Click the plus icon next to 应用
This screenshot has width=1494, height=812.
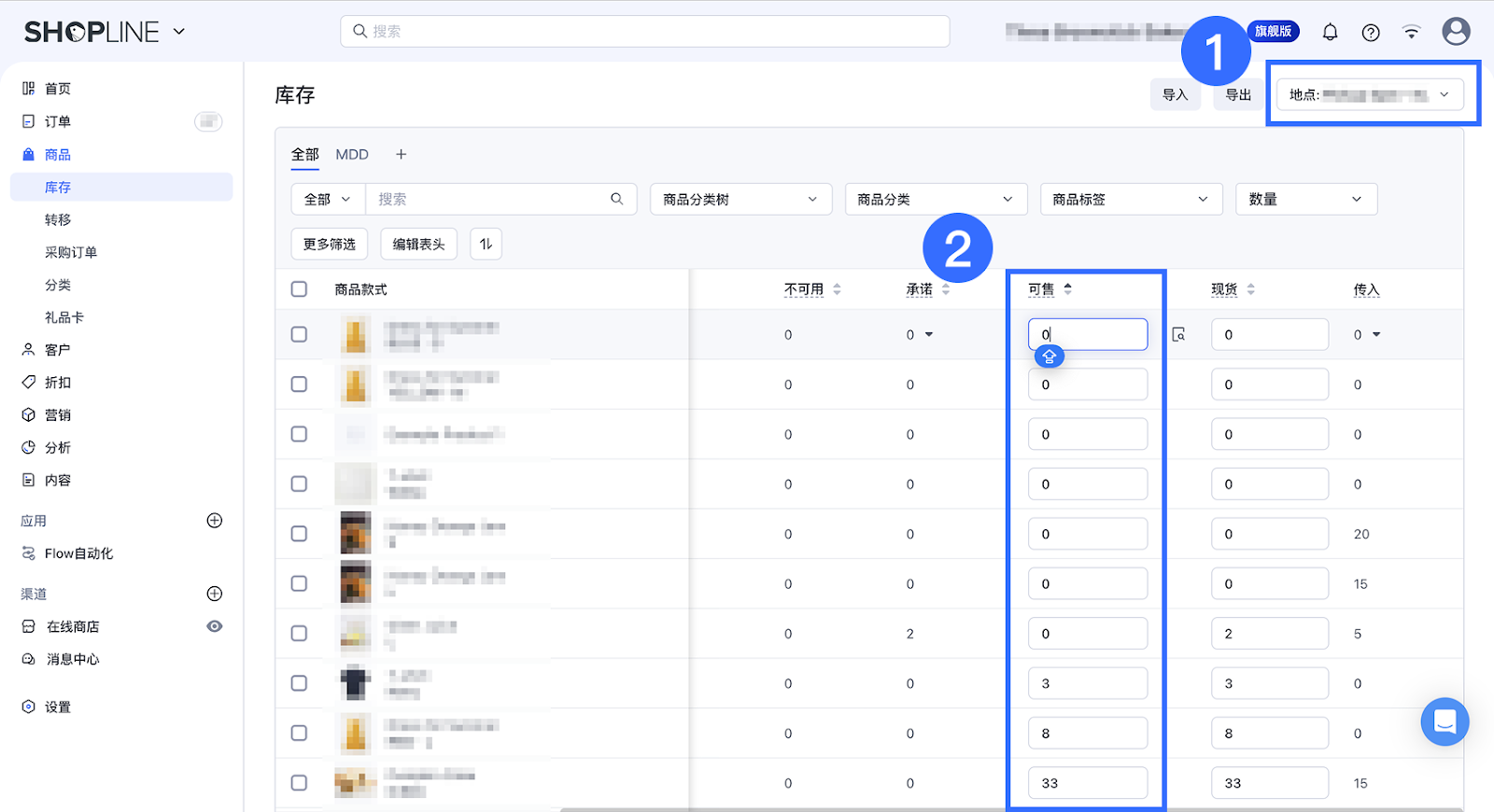pos(214,521)
